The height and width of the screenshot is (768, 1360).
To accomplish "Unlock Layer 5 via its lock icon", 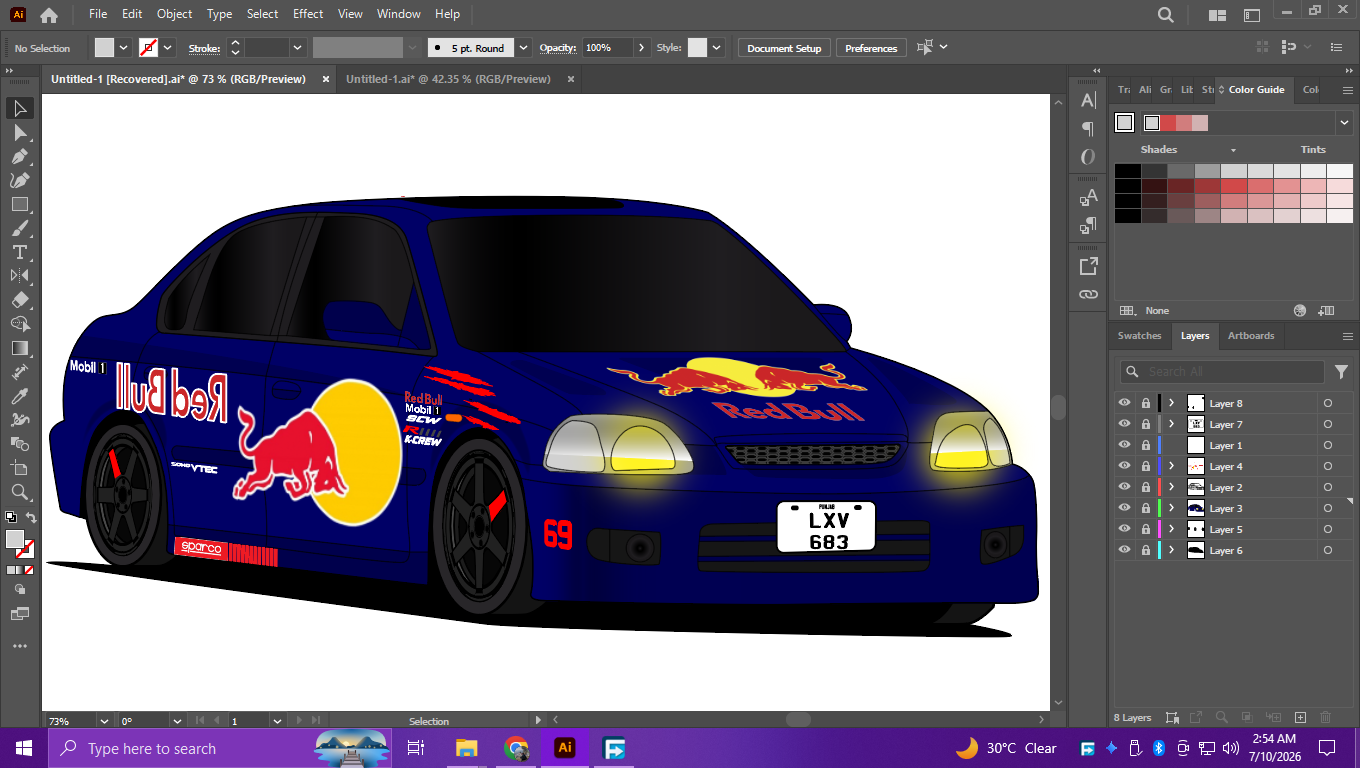I will click(1146, 529).
